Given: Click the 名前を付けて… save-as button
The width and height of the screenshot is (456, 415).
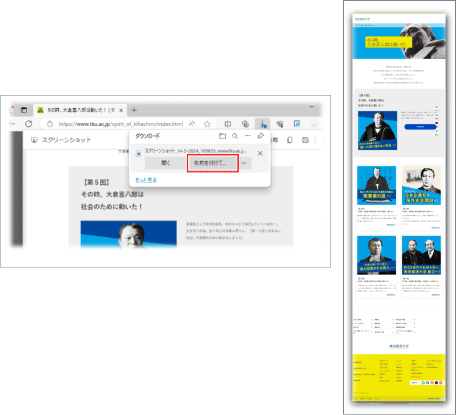Looking at the screenshot, I should 213,163.
